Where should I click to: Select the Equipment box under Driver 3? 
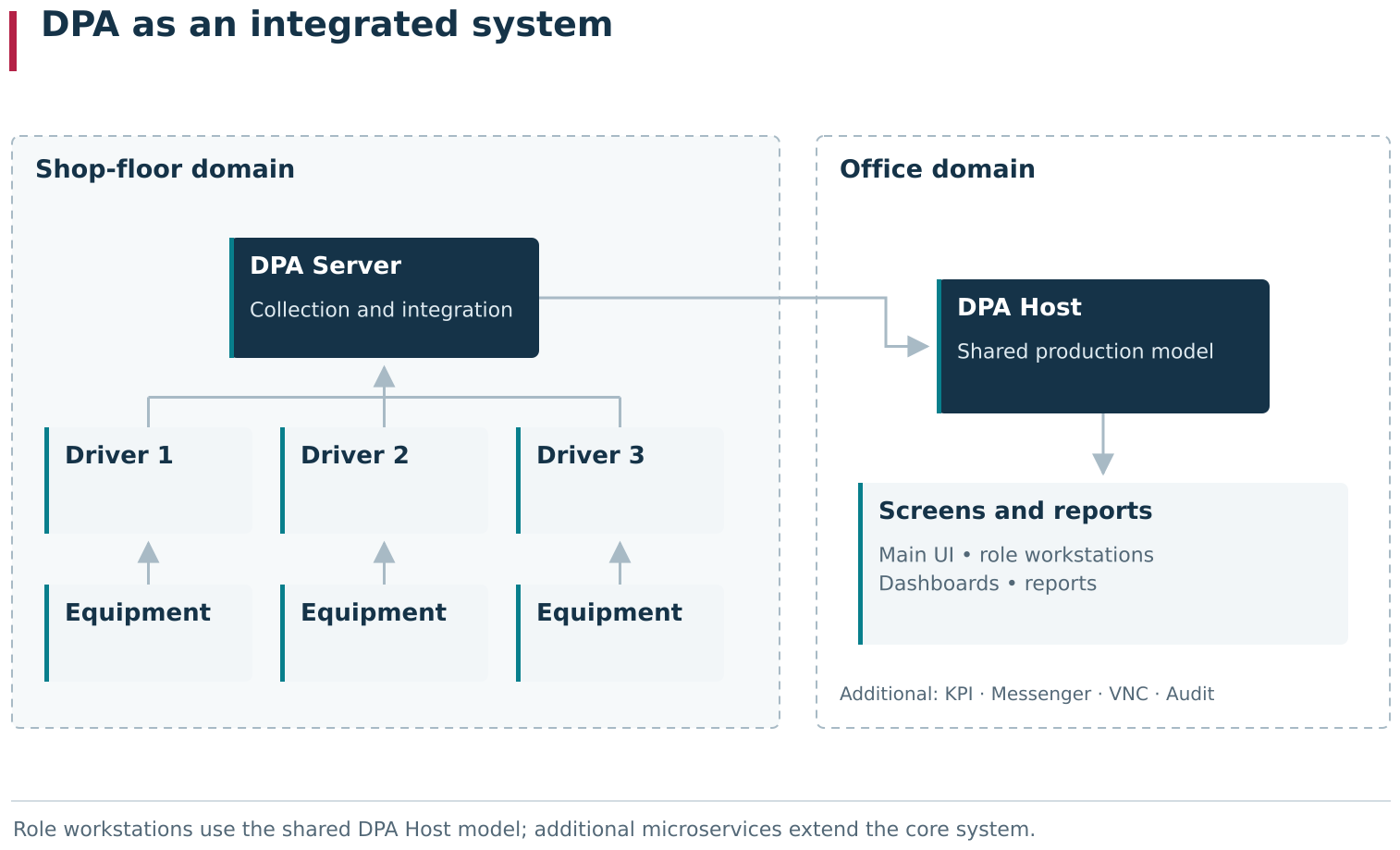tap(620, 633)
